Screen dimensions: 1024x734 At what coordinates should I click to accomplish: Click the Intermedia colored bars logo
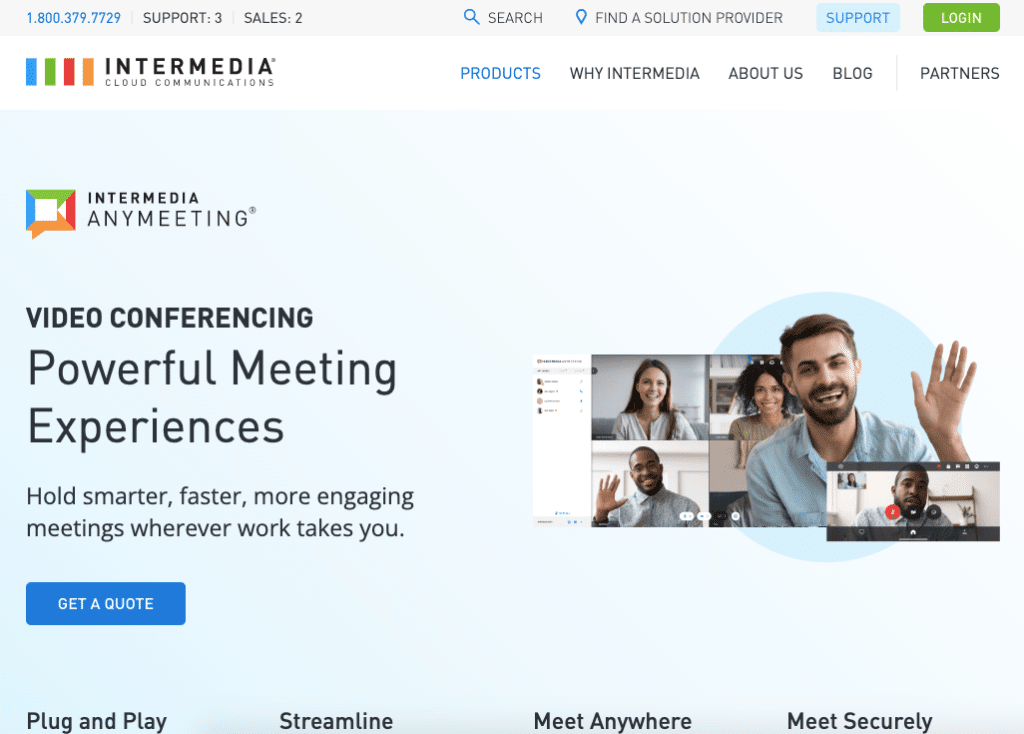[60, 72]
